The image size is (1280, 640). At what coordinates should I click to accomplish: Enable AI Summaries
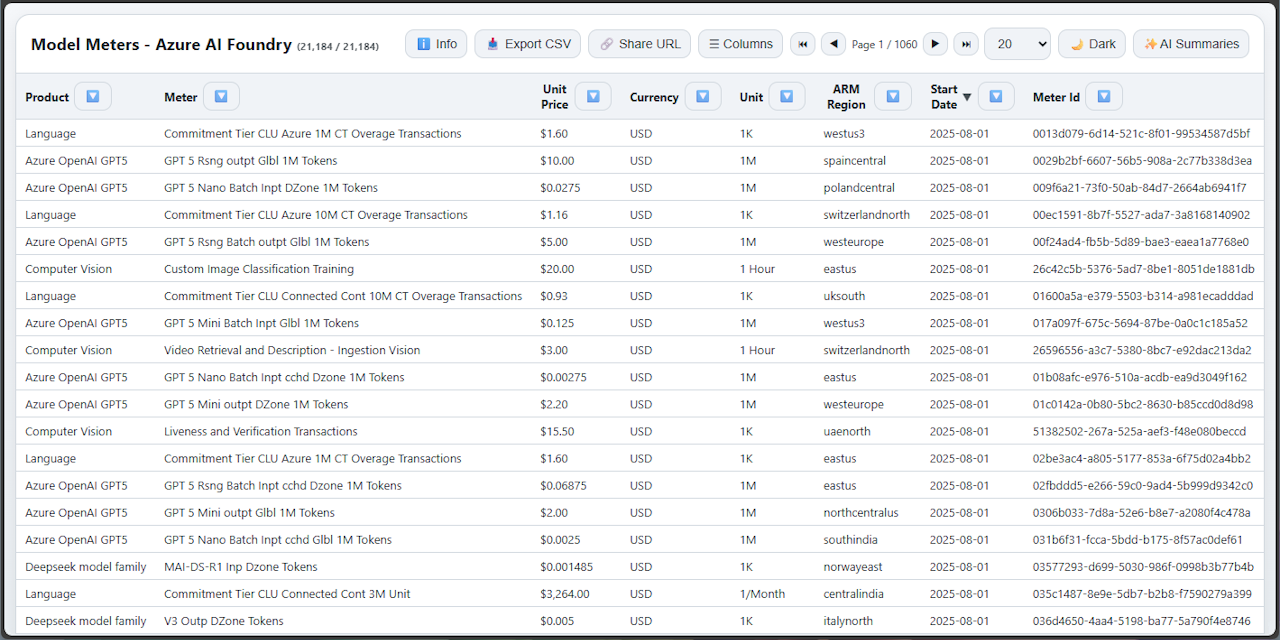tap(1191, 44)
